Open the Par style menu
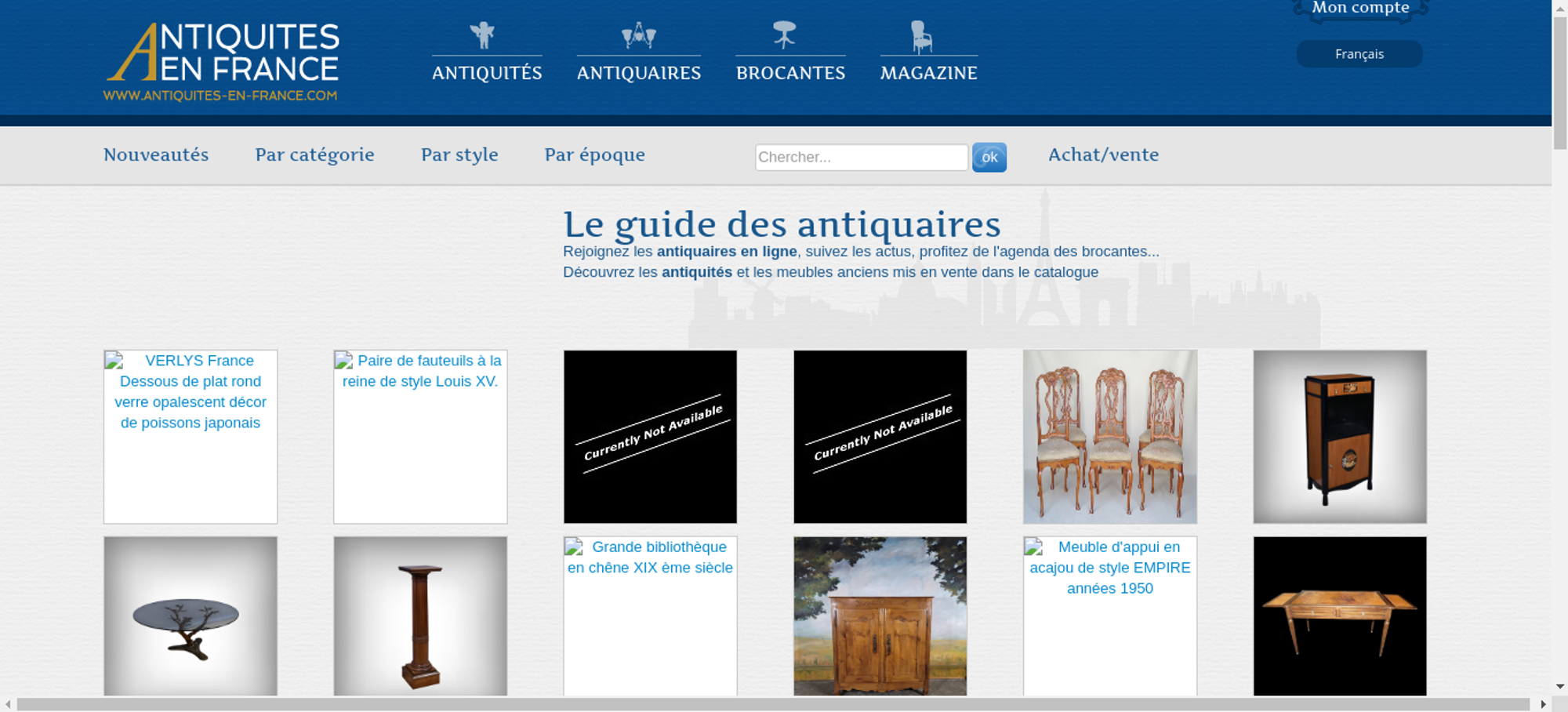Screen dimensions: 1568x712 [x=459, y=154]
